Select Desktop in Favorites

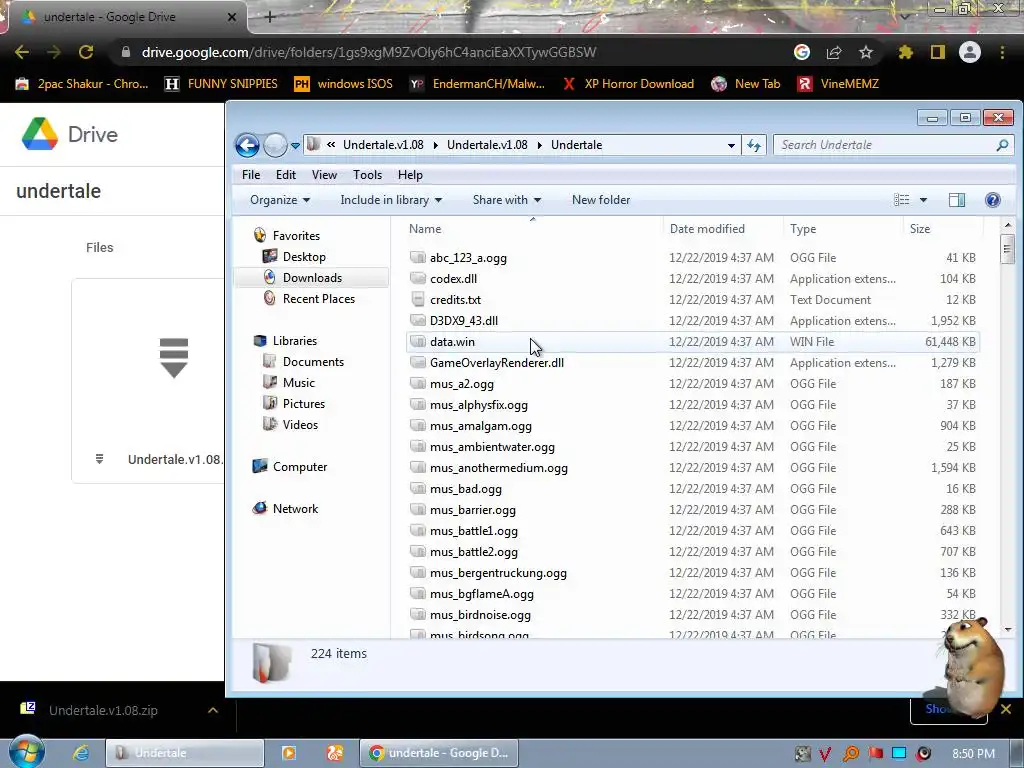click(304, 257)
